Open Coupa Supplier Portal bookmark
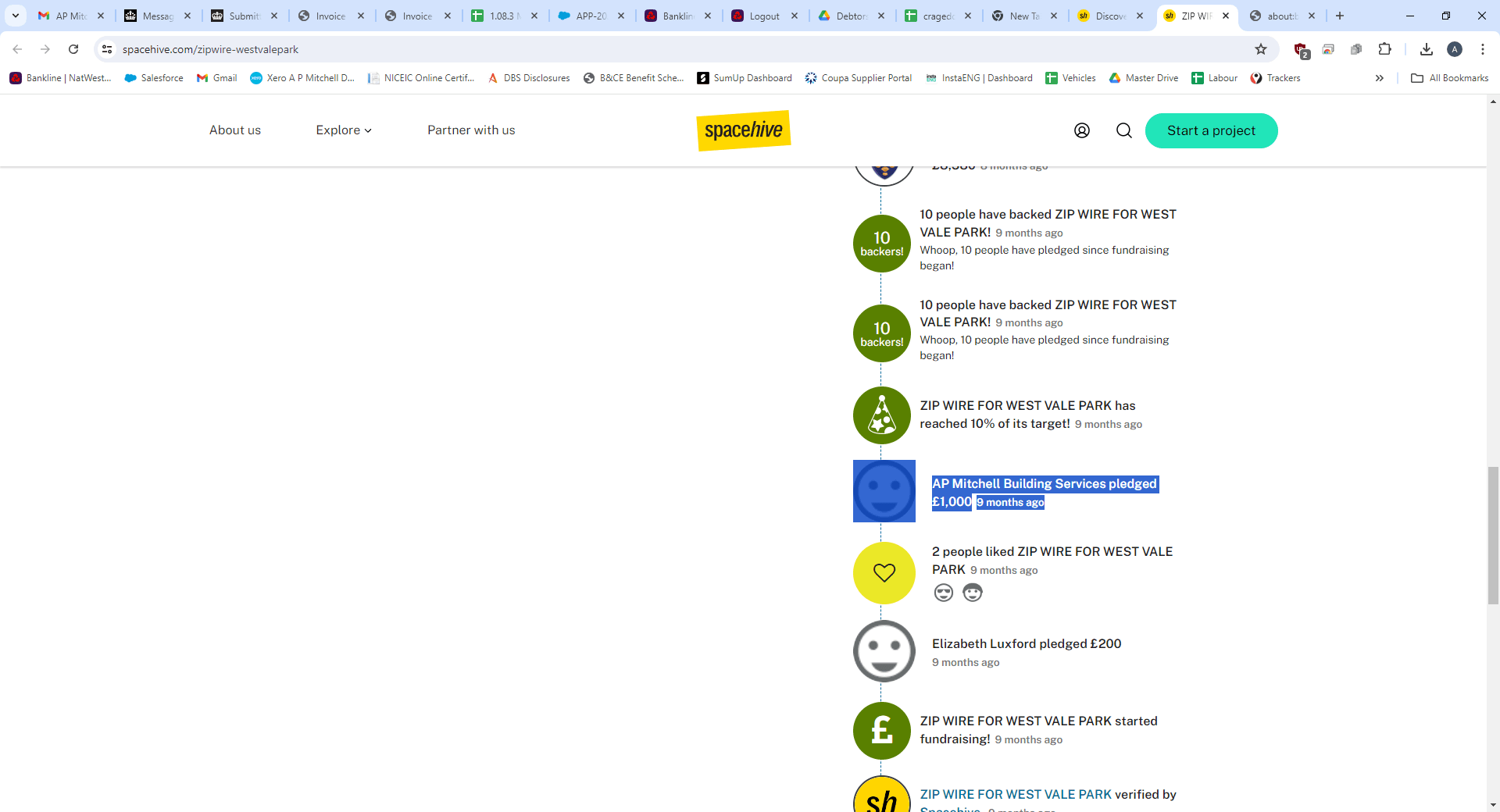Viewport: 1500px width, 812px height. (859, 78)
